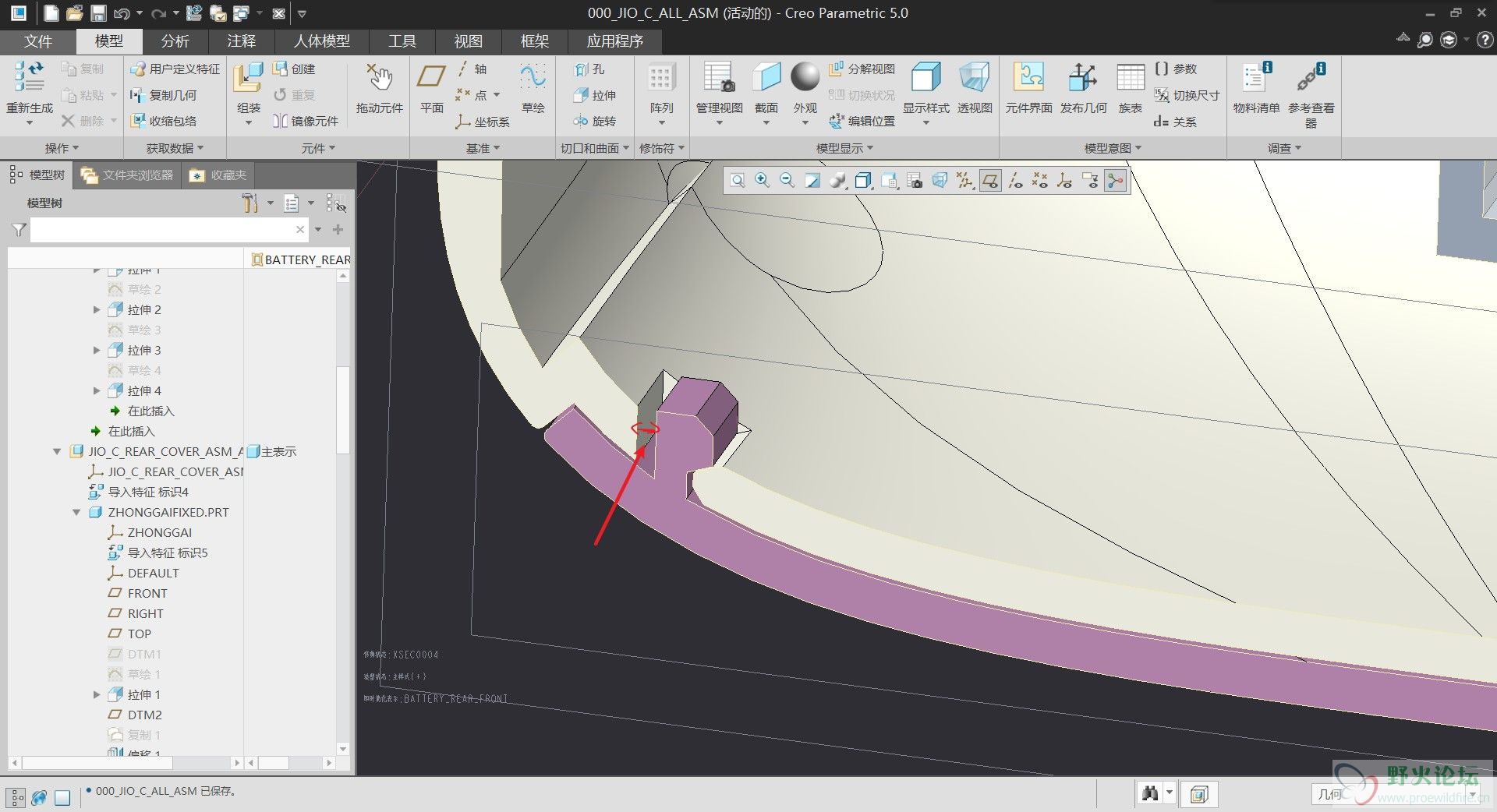Toggle datum point display in graphics toolbar
Screen dimensions: 1497x812
coord(1040,181)
